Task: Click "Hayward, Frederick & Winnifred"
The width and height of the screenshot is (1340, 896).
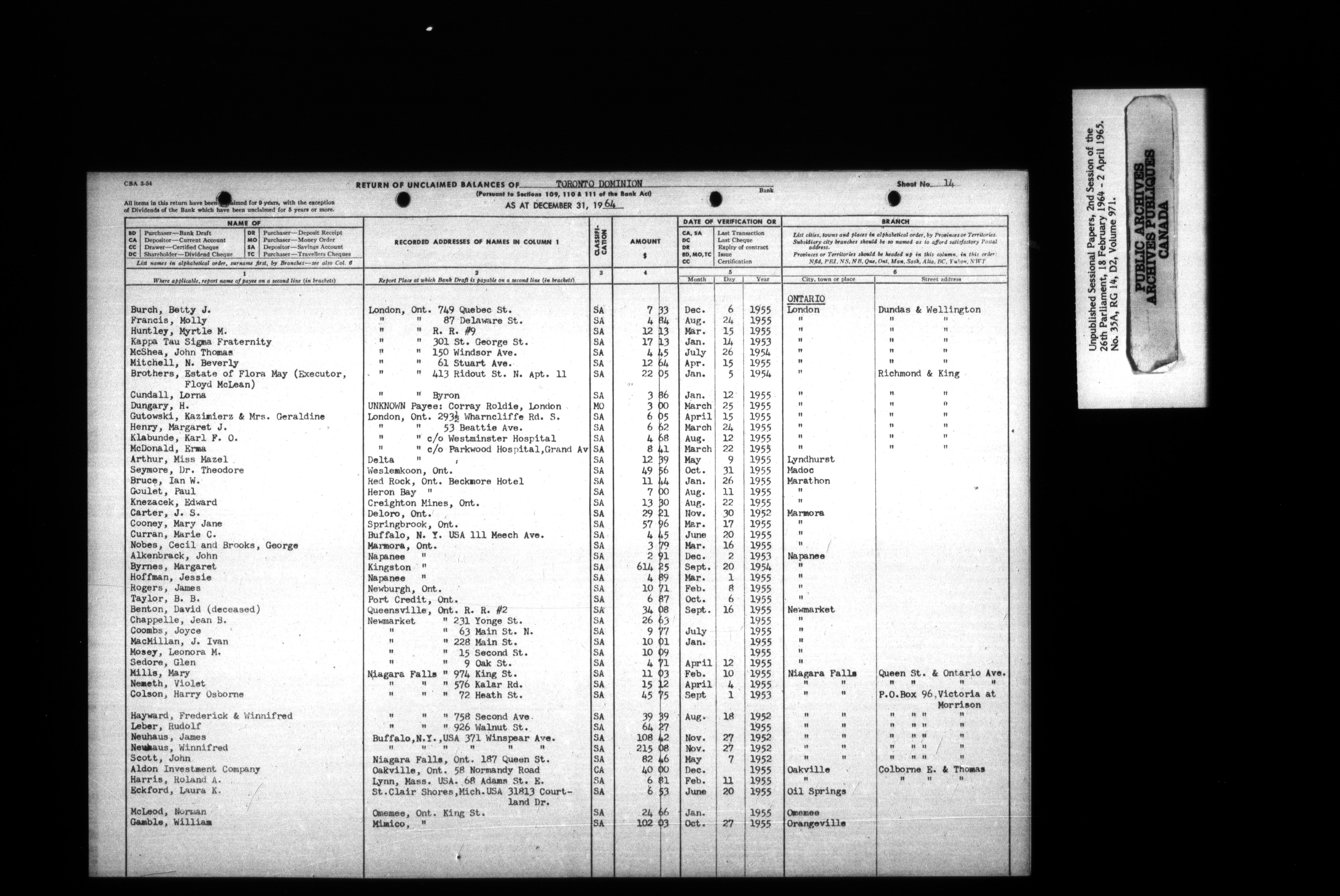Action: click(x=211, y=715)
